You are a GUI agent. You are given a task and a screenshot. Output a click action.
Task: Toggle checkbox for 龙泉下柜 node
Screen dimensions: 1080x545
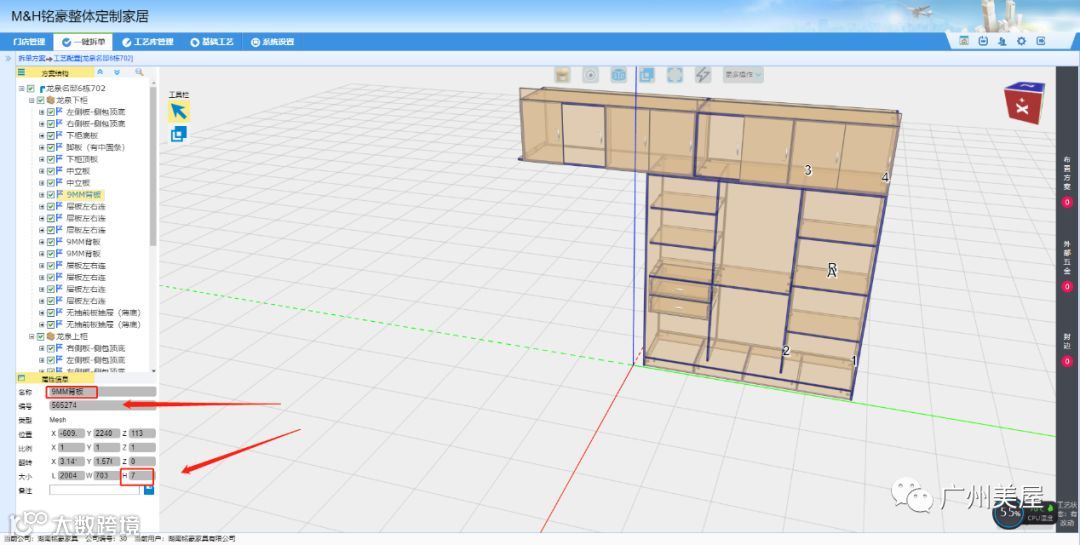(x=41, y=100)
